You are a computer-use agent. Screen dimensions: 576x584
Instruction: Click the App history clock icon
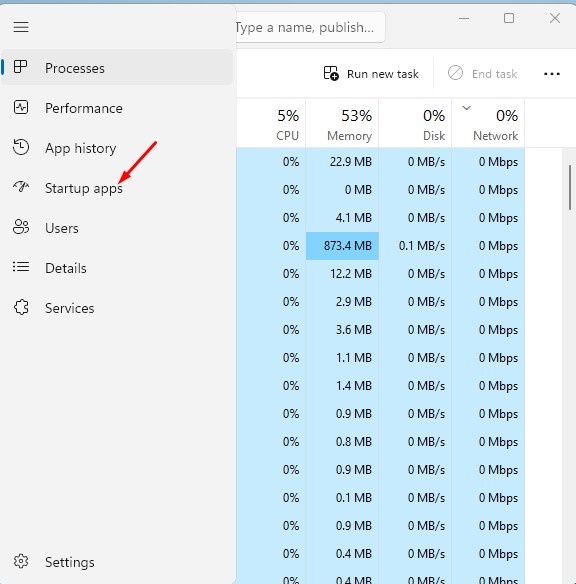point(21,147)
